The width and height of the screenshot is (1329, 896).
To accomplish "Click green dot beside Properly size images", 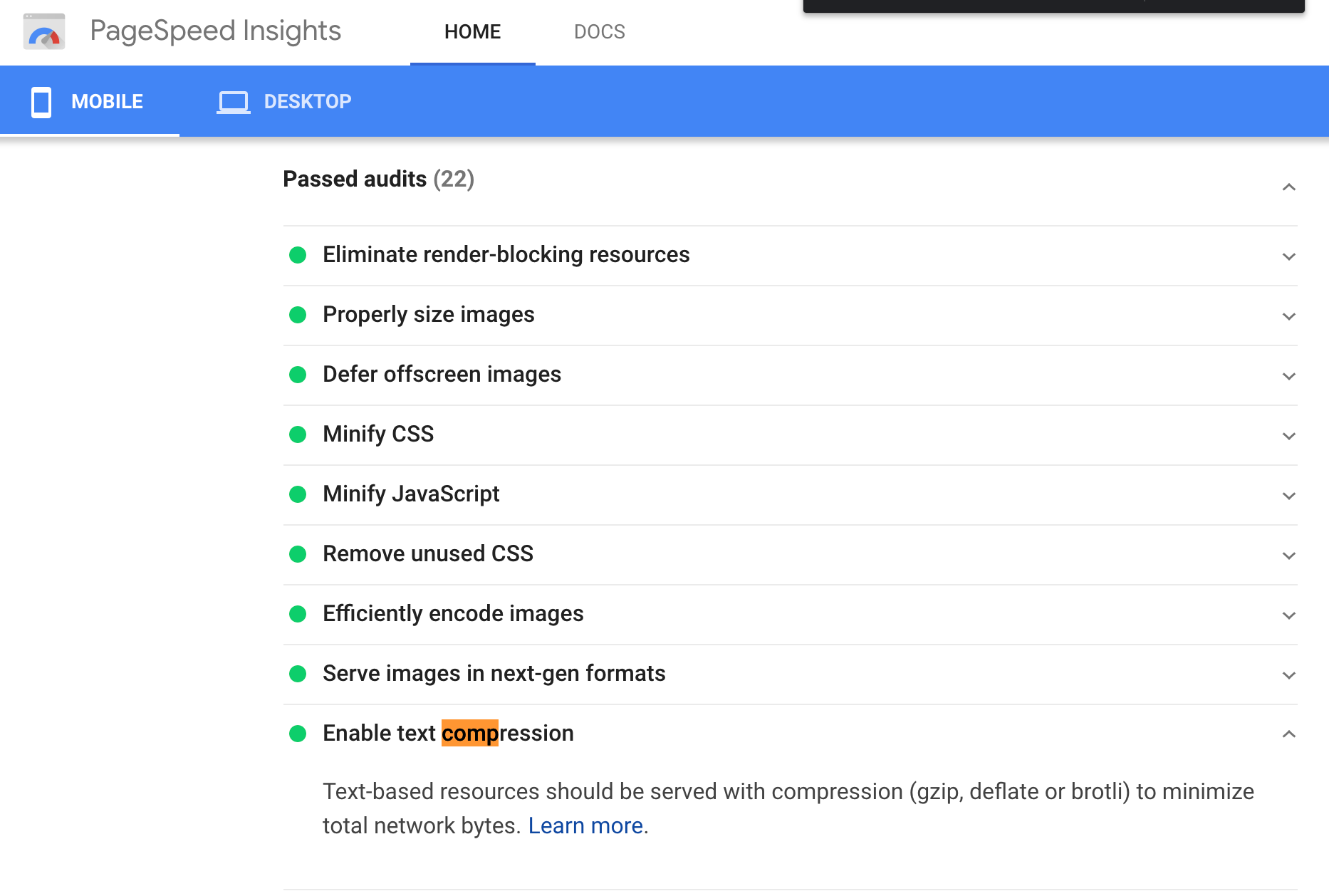I will [x=298, y=315].
